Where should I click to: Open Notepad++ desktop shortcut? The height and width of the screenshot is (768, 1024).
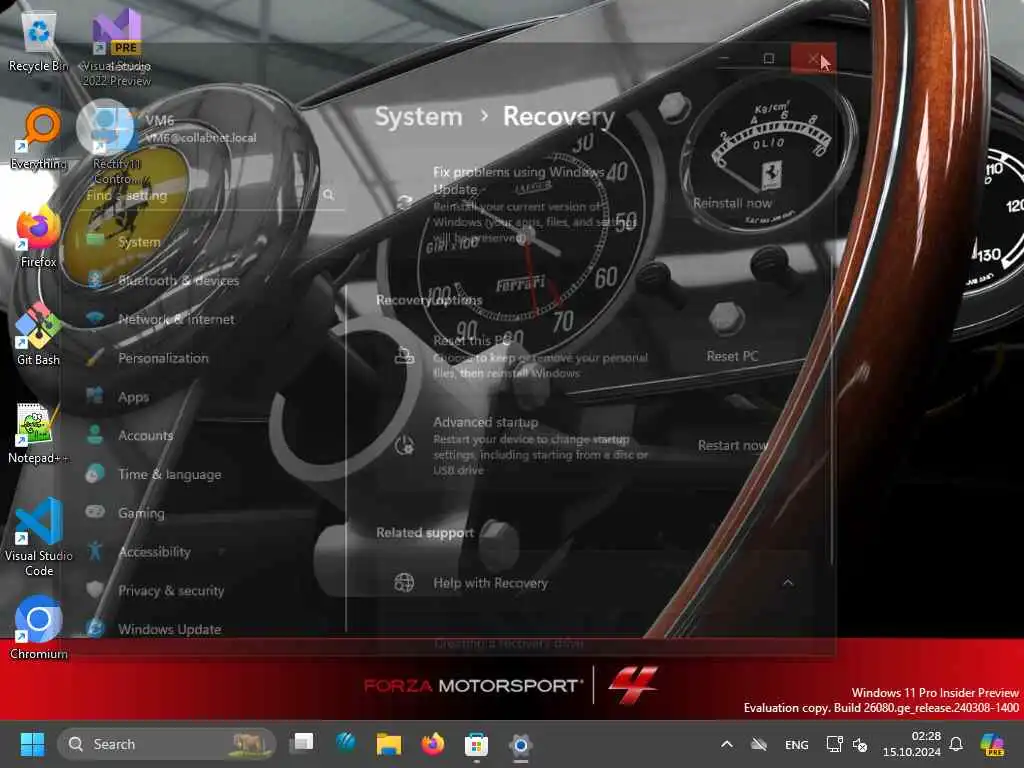[39, 432]
